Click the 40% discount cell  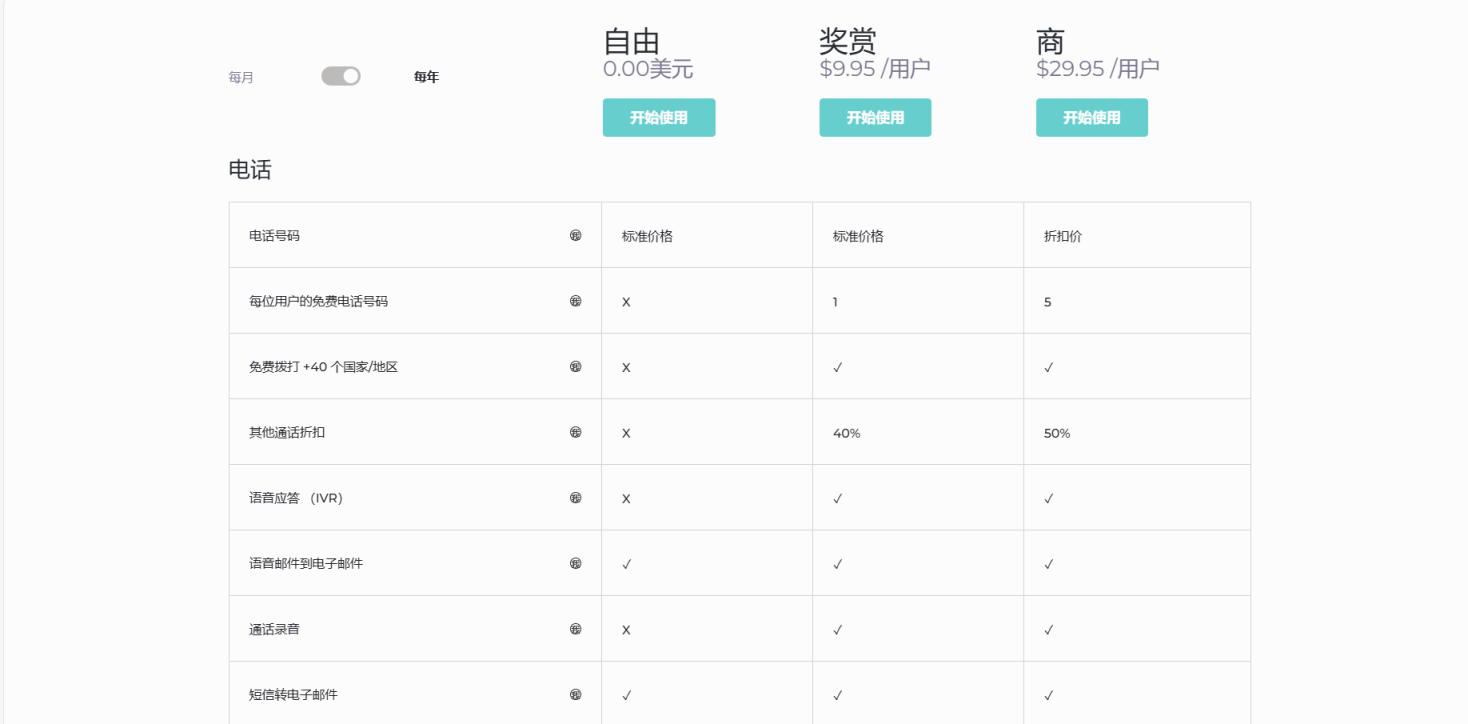(x=846, y=433)
